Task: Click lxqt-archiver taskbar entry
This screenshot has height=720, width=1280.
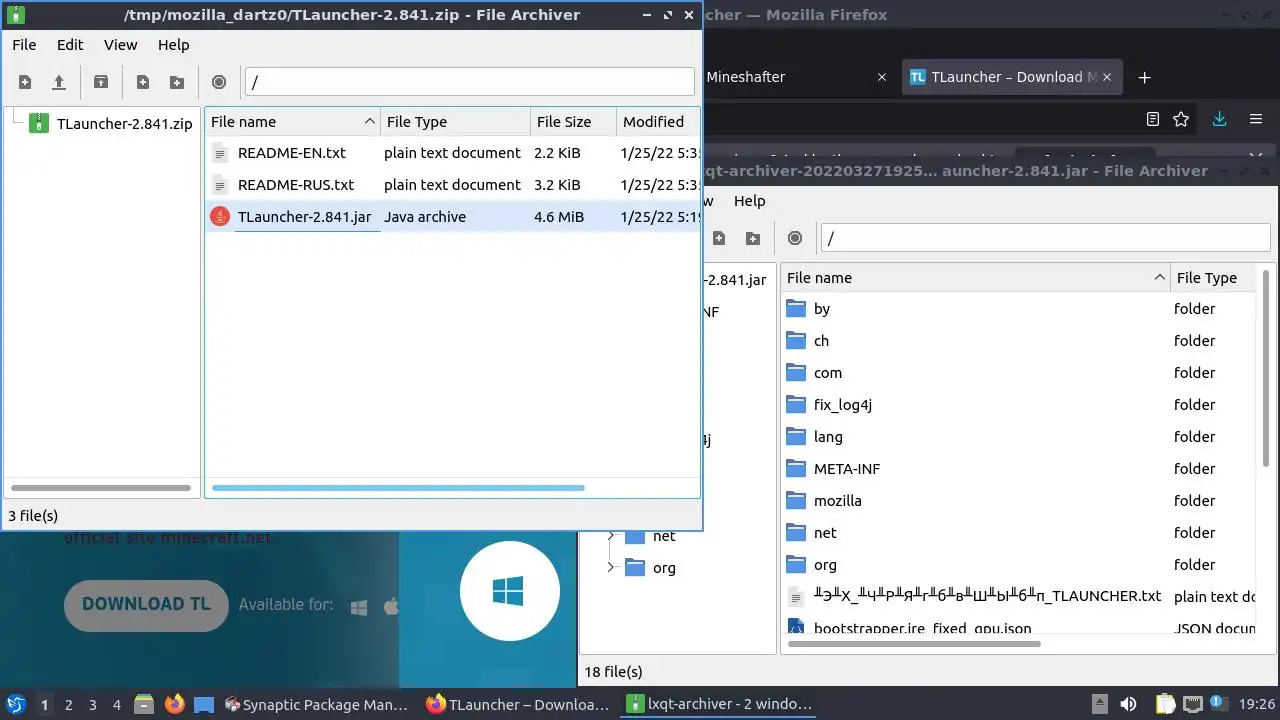Action: tap(721, 704)
